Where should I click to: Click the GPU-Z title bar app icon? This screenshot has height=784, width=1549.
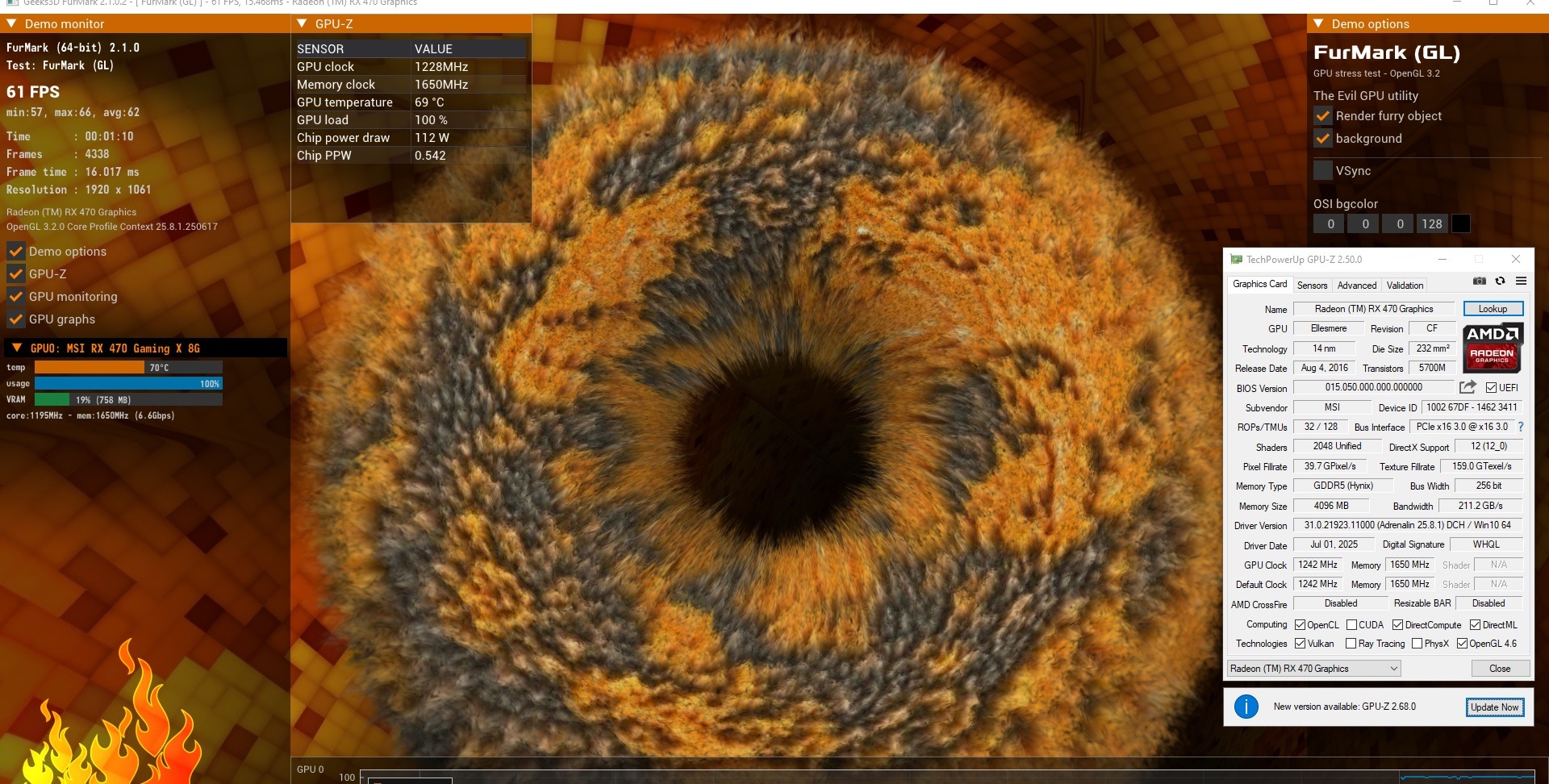click(x=1236, y=260)
